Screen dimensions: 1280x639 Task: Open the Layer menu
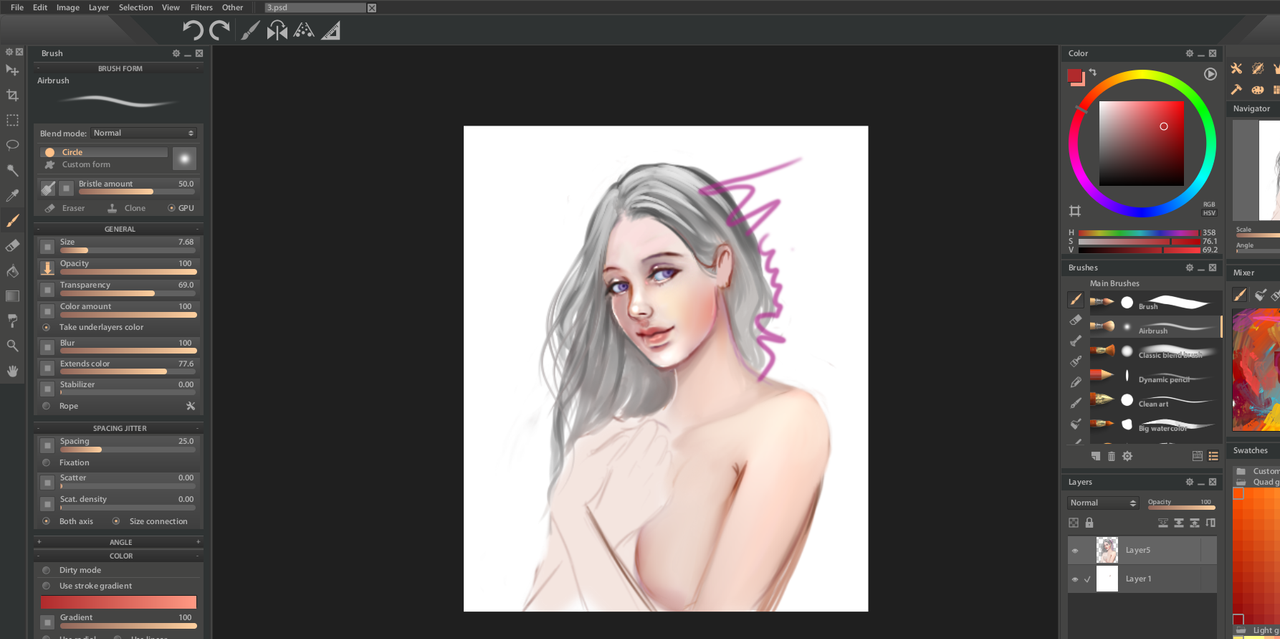(99, 7)
